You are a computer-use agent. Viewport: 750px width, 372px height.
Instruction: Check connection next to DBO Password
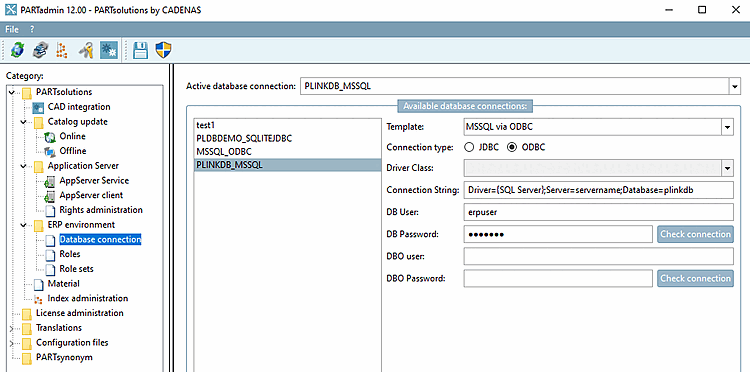tap(695, 278)
